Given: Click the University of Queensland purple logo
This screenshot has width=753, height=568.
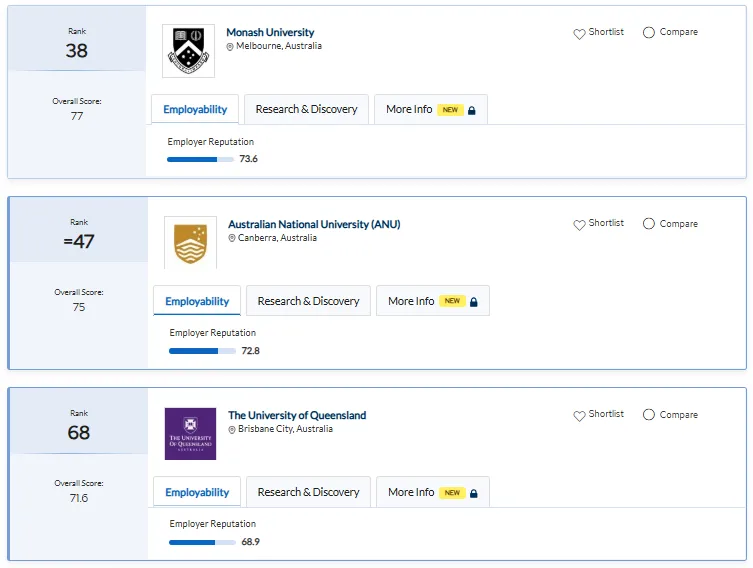Looking at the screenshot, I should pos(190,434).
